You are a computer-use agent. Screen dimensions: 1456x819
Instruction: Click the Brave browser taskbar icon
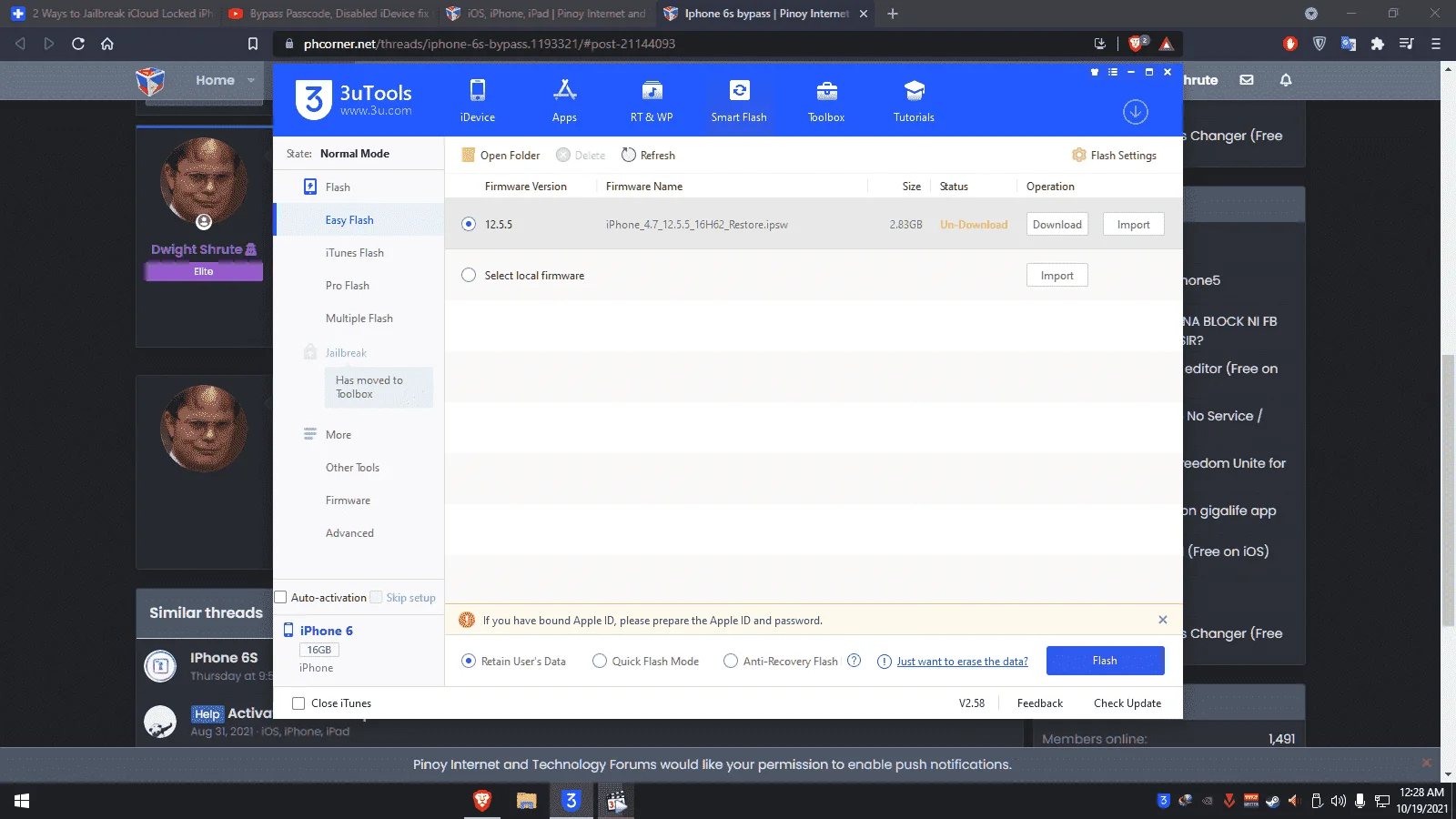pos(482,801)
